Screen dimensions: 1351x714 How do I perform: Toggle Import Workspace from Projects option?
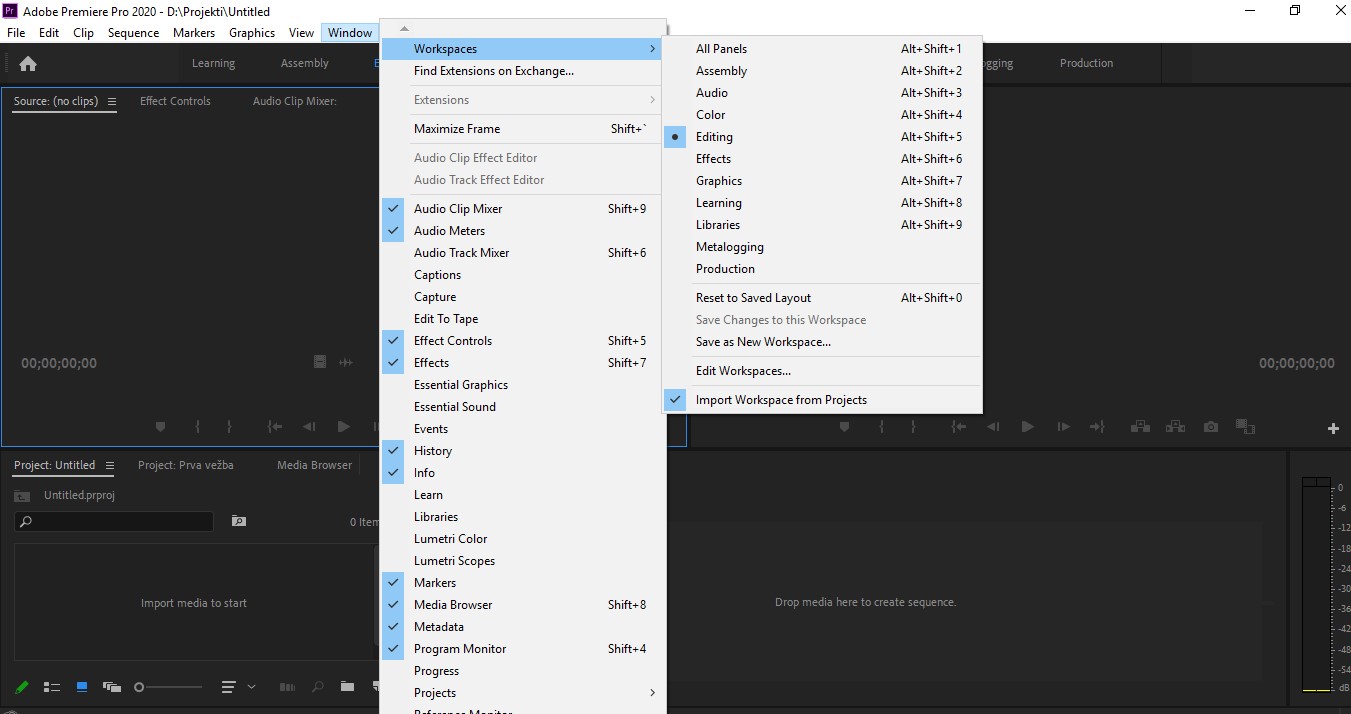[x=823, y=400]
